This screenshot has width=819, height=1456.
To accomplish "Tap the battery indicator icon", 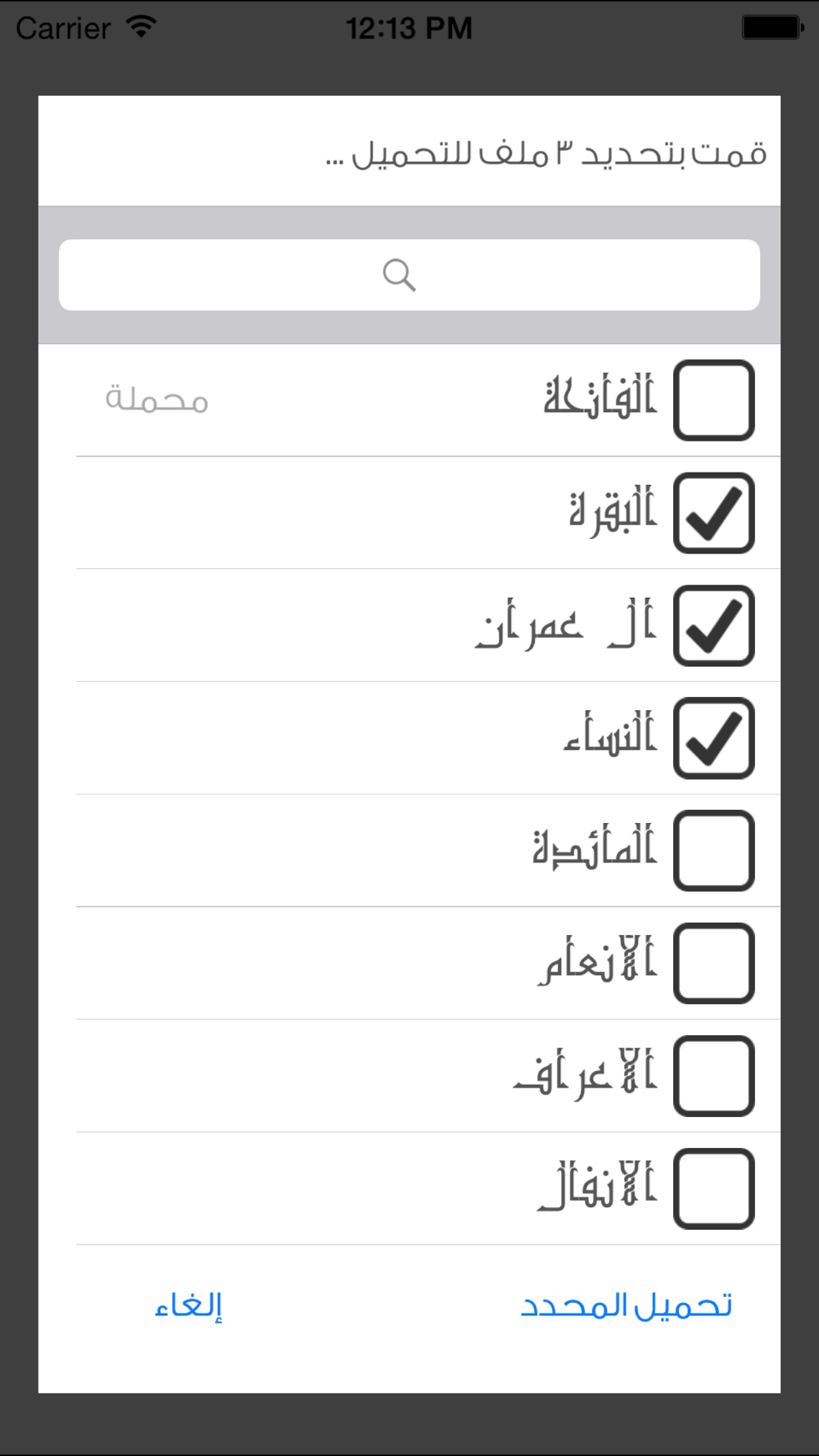I will click(x=771, y=28).
